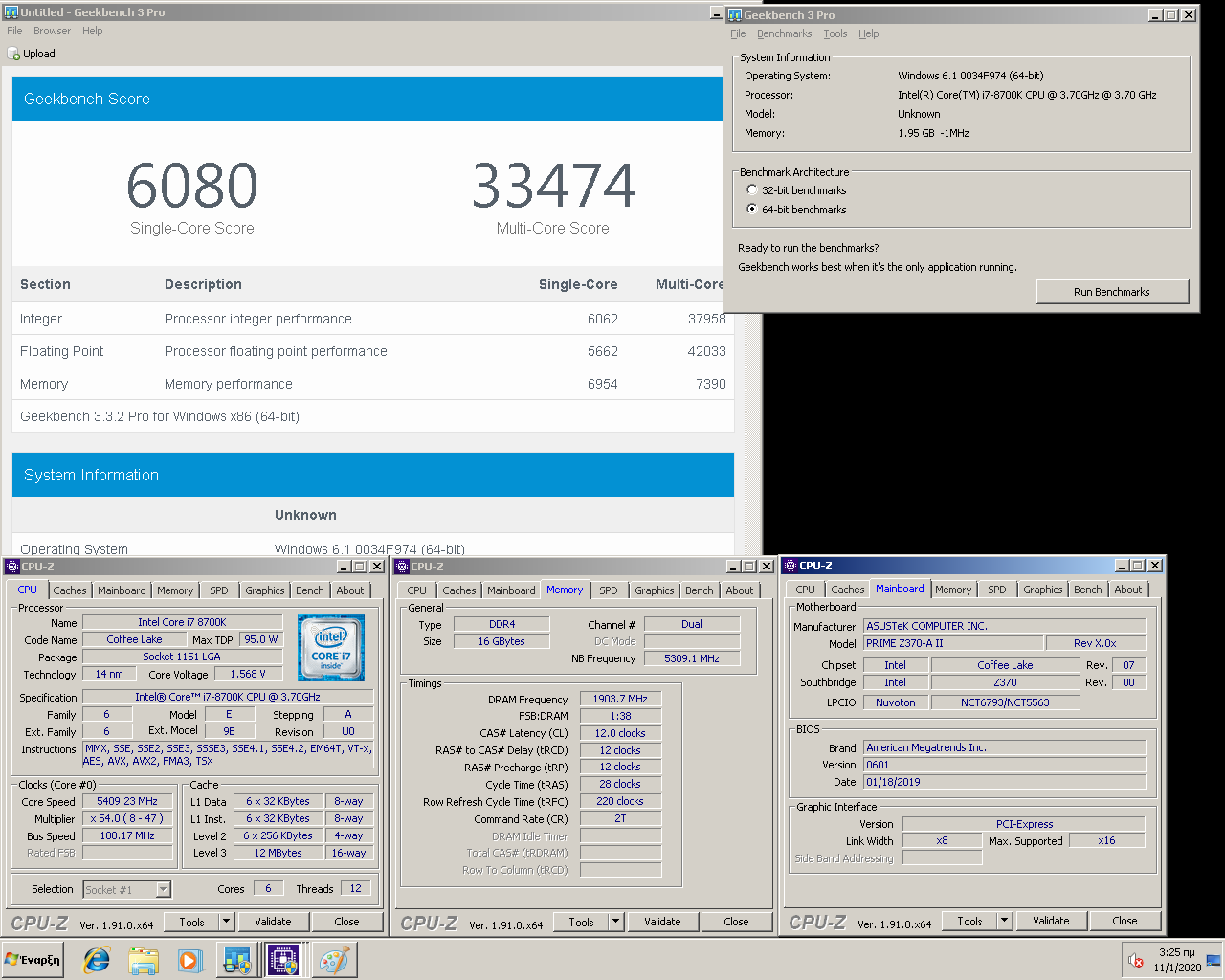Screen dimensions: 1225x980
Task: Open Memory tab in CPU-Z Mainboard window
Action: pos(953,590)
